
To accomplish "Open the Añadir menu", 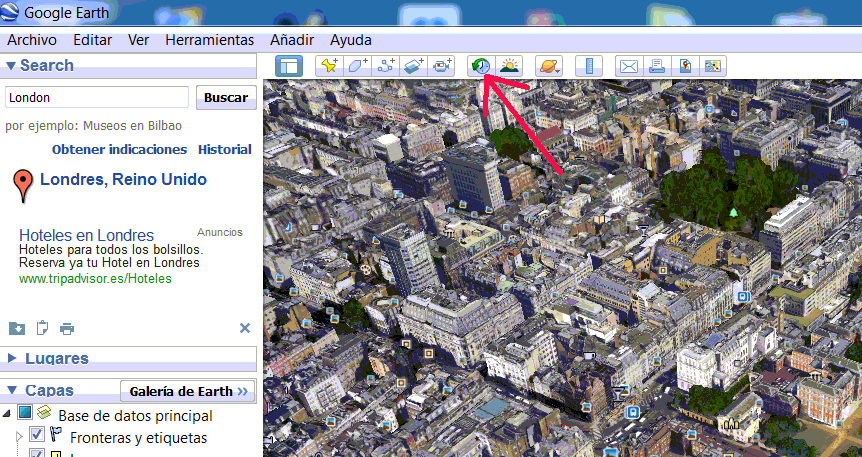I will coord(292,40).
